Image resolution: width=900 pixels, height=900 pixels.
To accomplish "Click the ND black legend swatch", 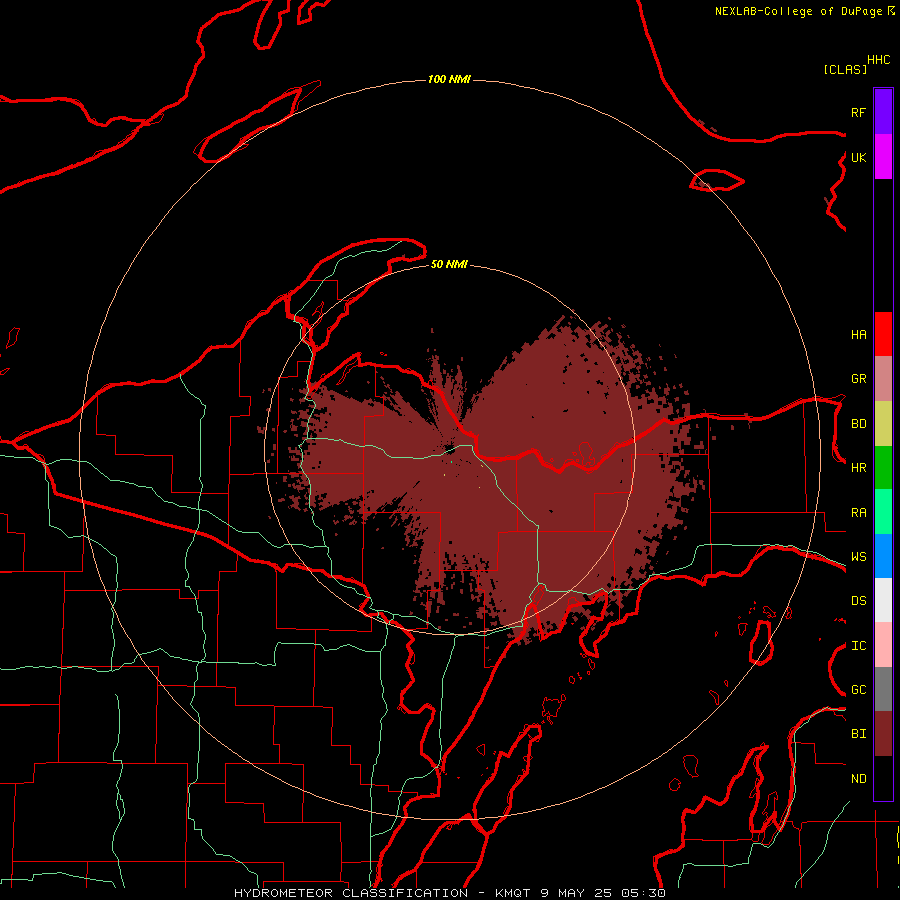I will (883, 778).
